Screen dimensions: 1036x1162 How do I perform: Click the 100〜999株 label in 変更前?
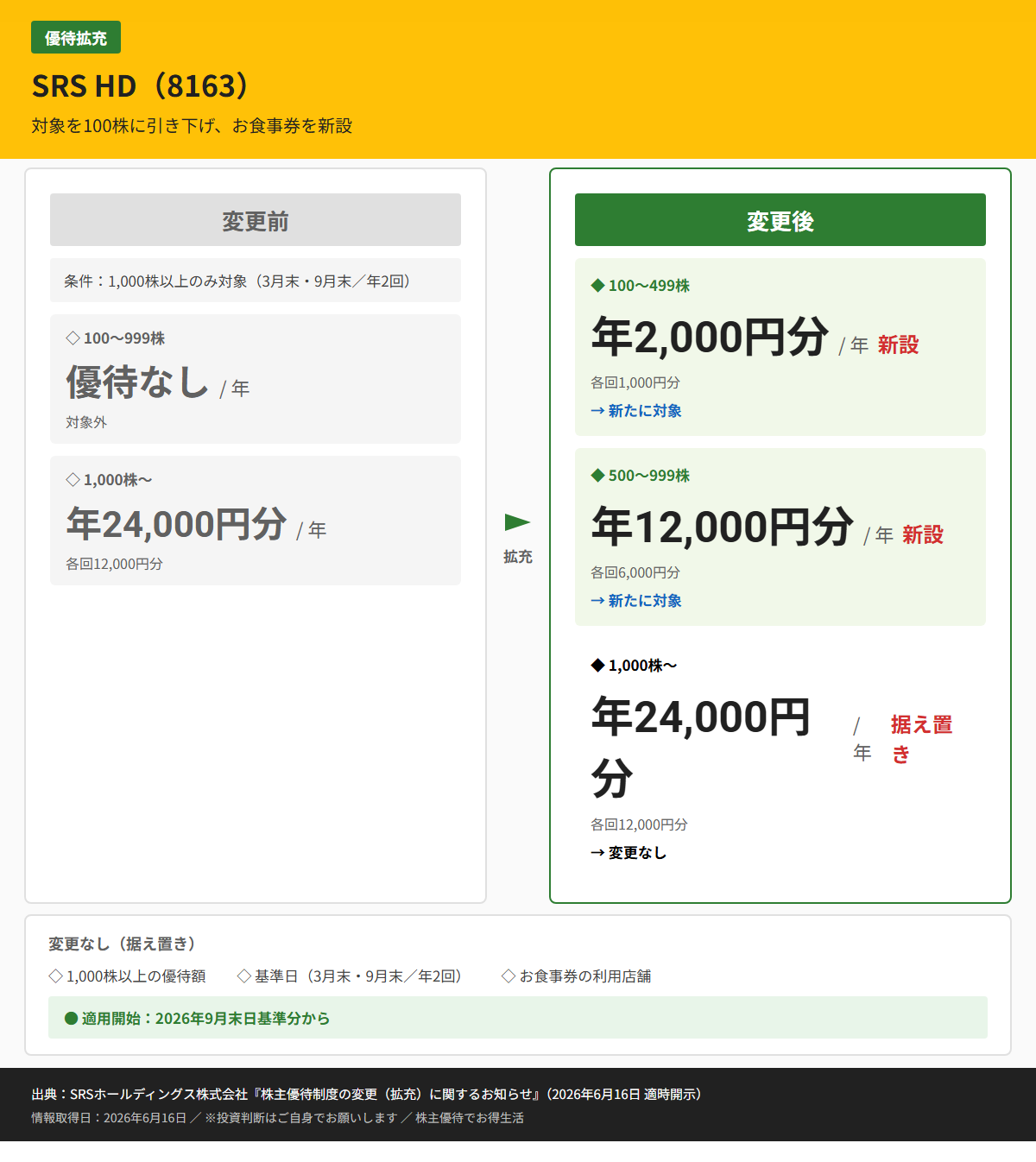[116, 338]
